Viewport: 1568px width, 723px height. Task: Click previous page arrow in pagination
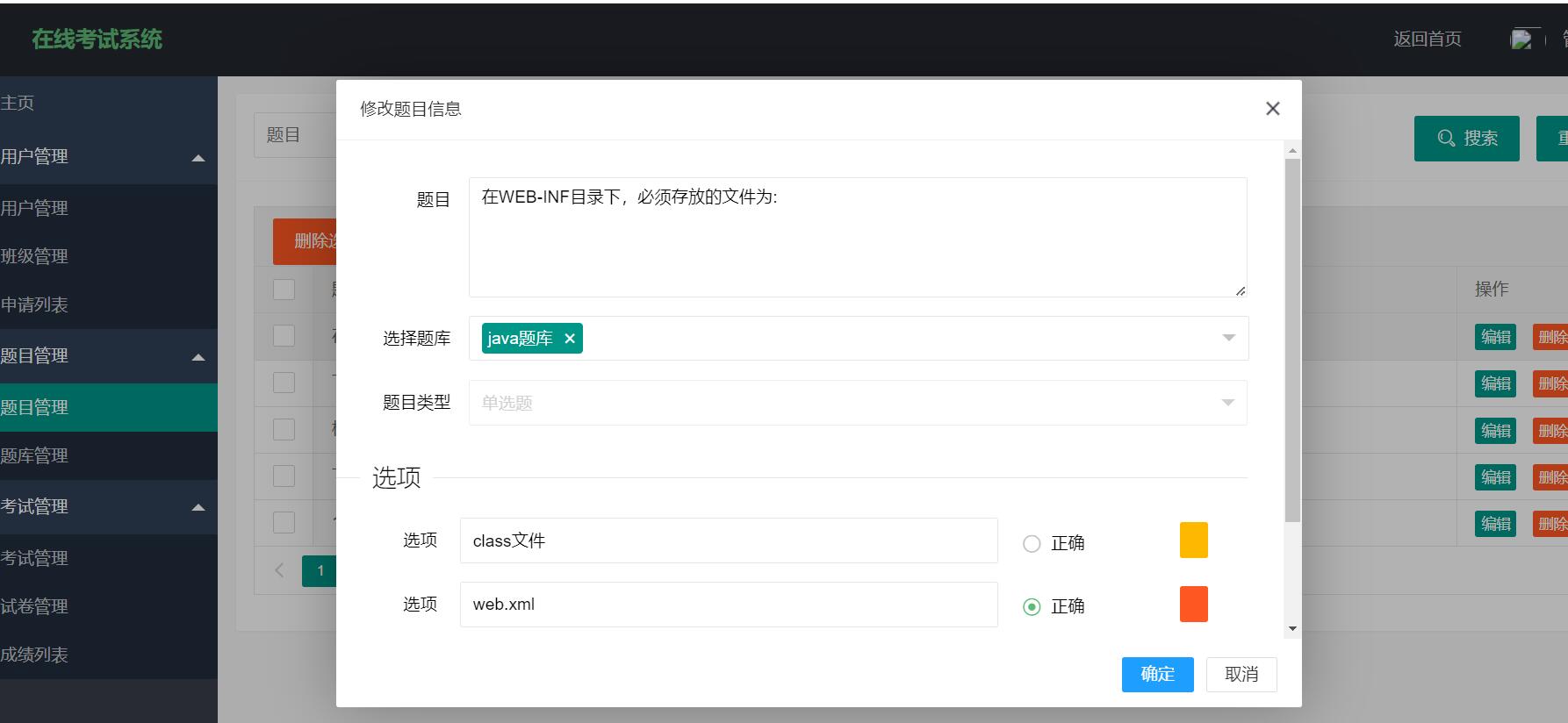click(x=279, y=570)
